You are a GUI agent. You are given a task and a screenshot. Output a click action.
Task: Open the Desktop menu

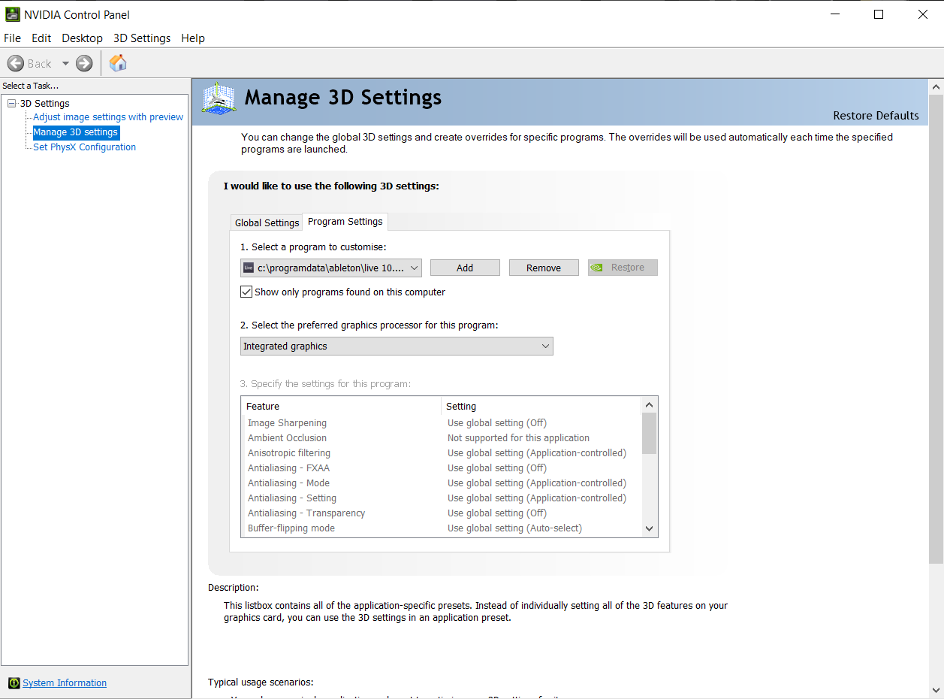(x=82, y=38)
